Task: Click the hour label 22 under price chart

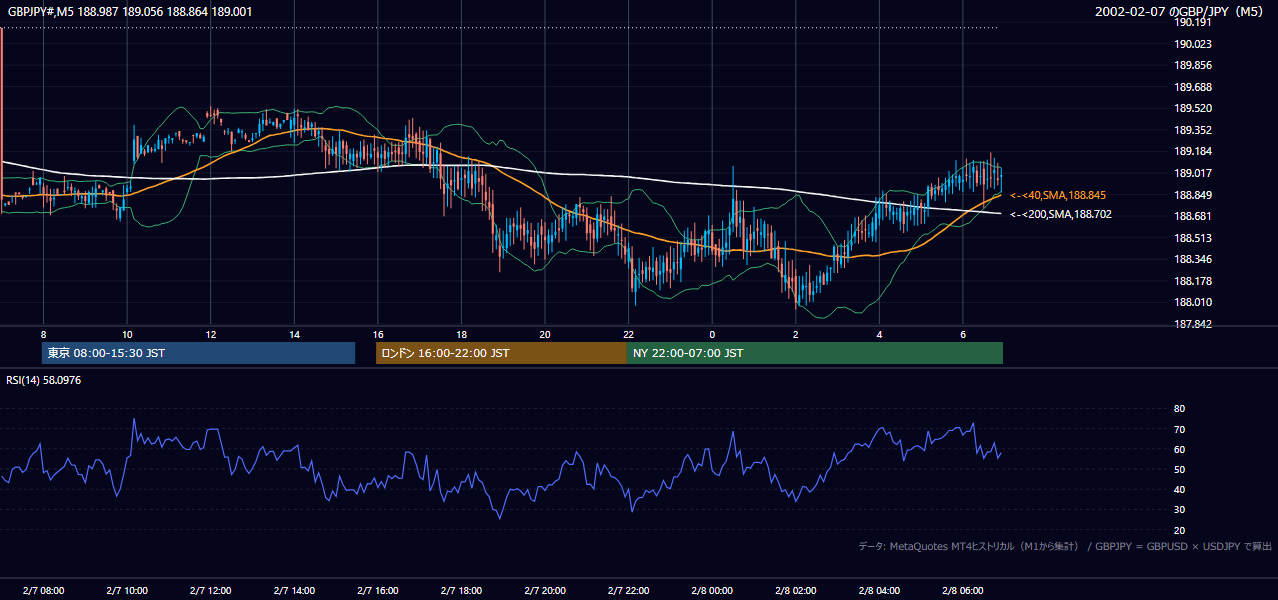Action: point(628,334)
